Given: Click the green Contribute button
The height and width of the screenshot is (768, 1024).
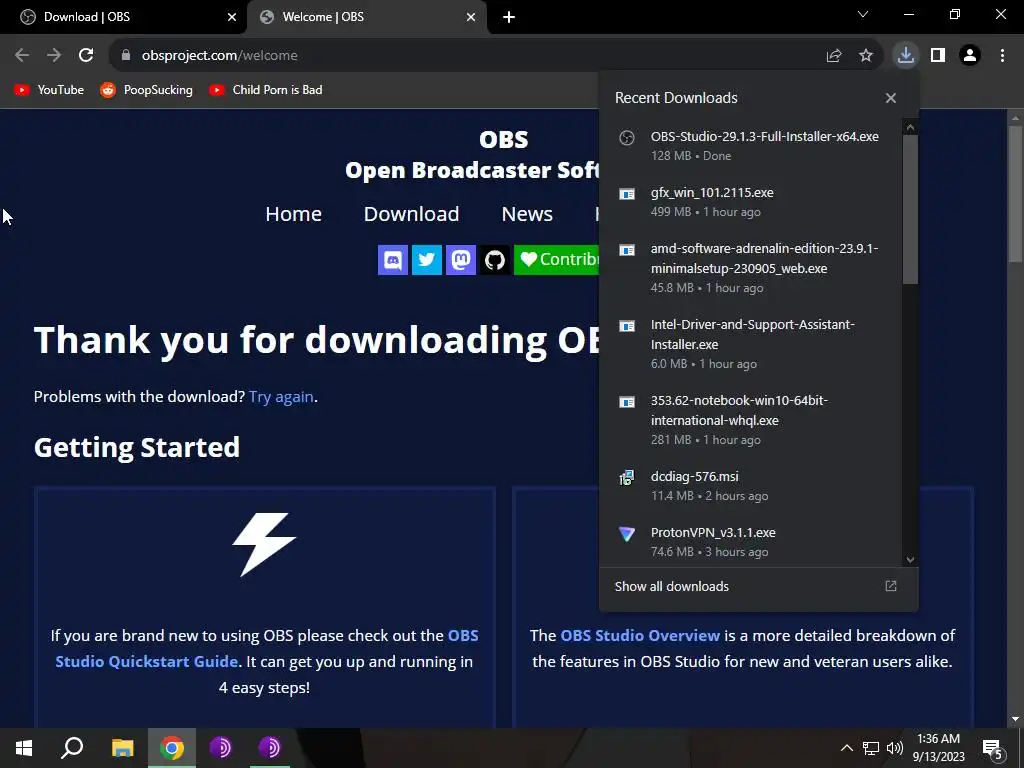Looking at the screenshot, I should [556, 260].
